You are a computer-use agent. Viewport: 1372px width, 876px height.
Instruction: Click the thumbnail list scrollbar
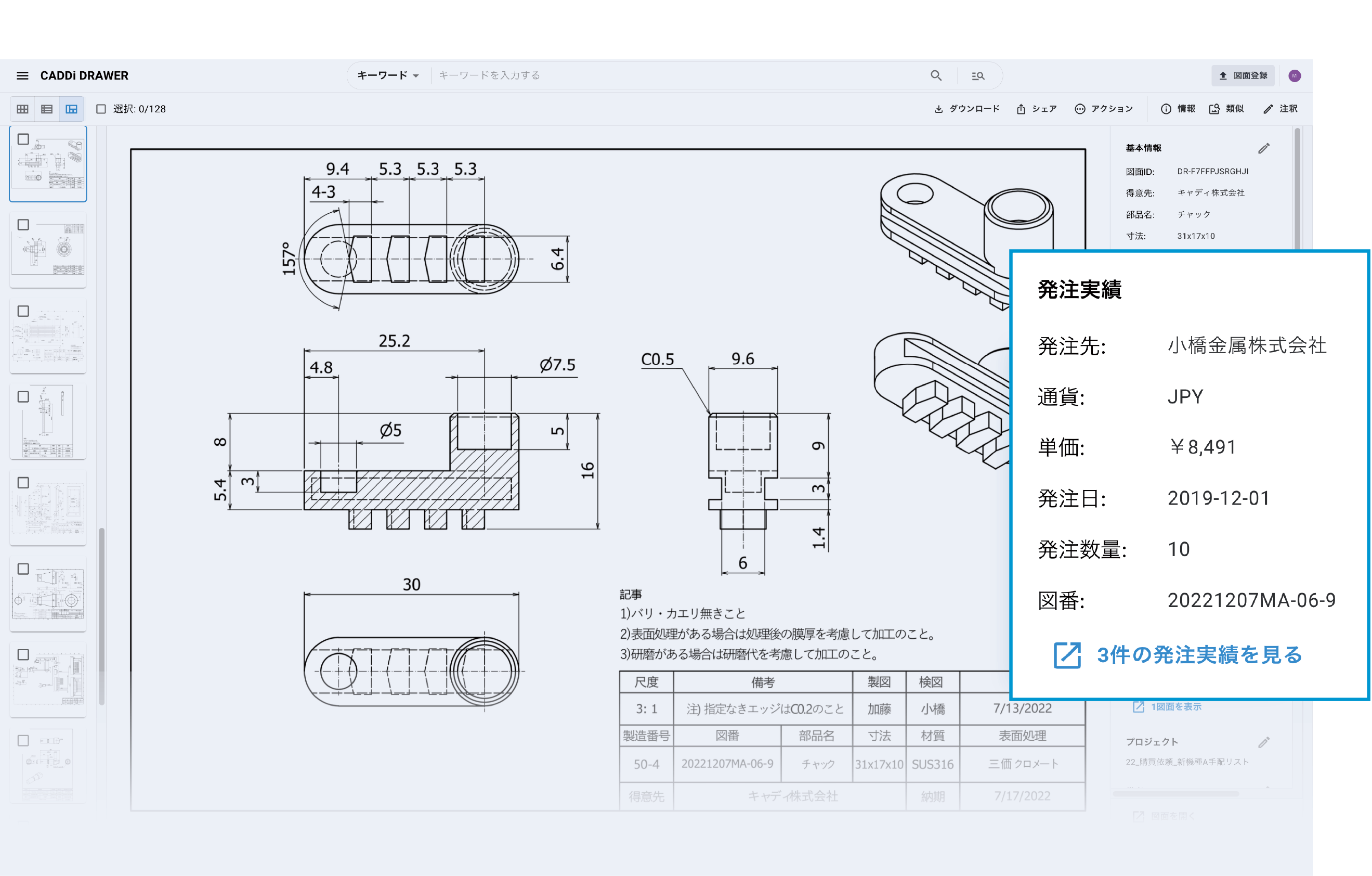click(101, 616)
